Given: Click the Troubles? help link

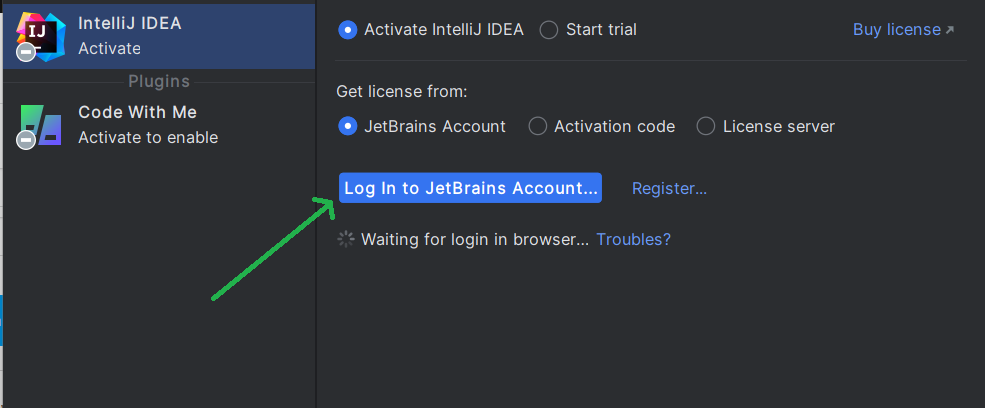Looking at the screenshot, I should 633,239.
